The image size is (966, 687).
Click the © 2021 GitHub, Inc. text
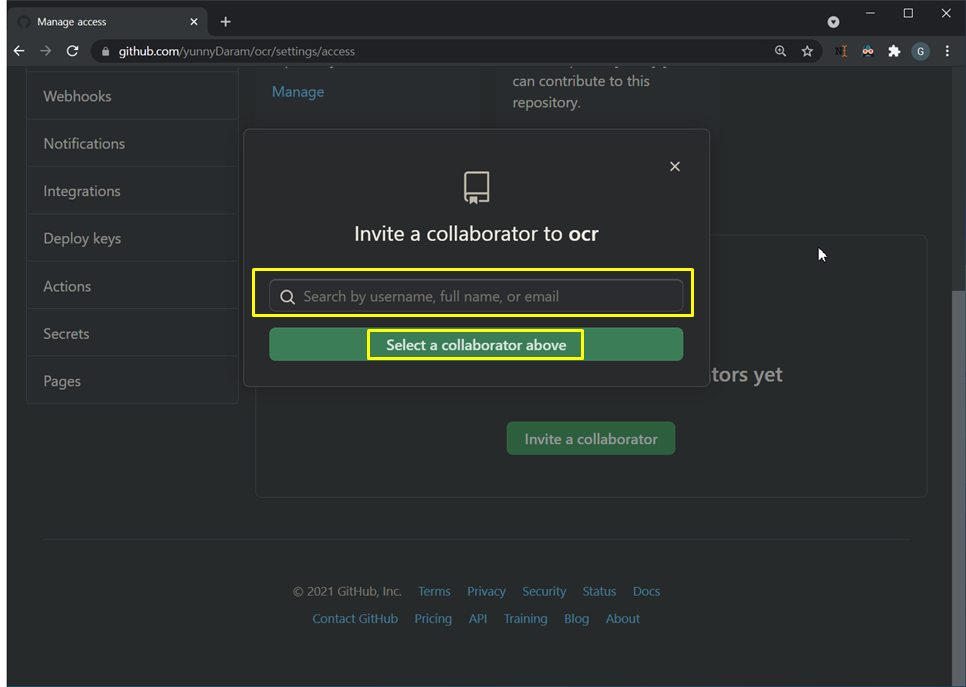[x=347, y=591]
